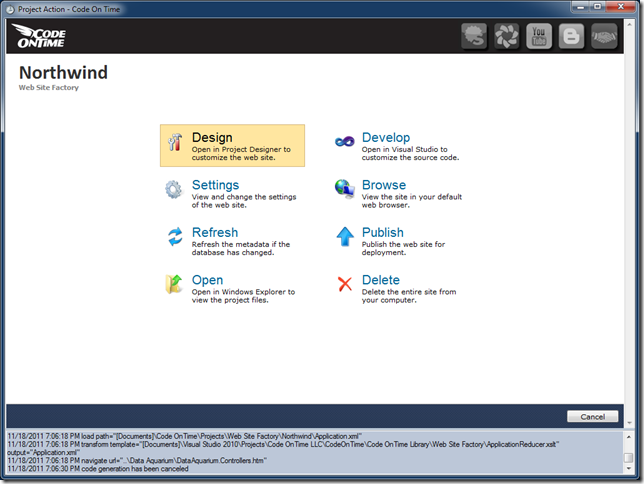Delete the Northwind site
Image resolution: width=644 pixels, height=484 pixels.
[x=380, y=280]
